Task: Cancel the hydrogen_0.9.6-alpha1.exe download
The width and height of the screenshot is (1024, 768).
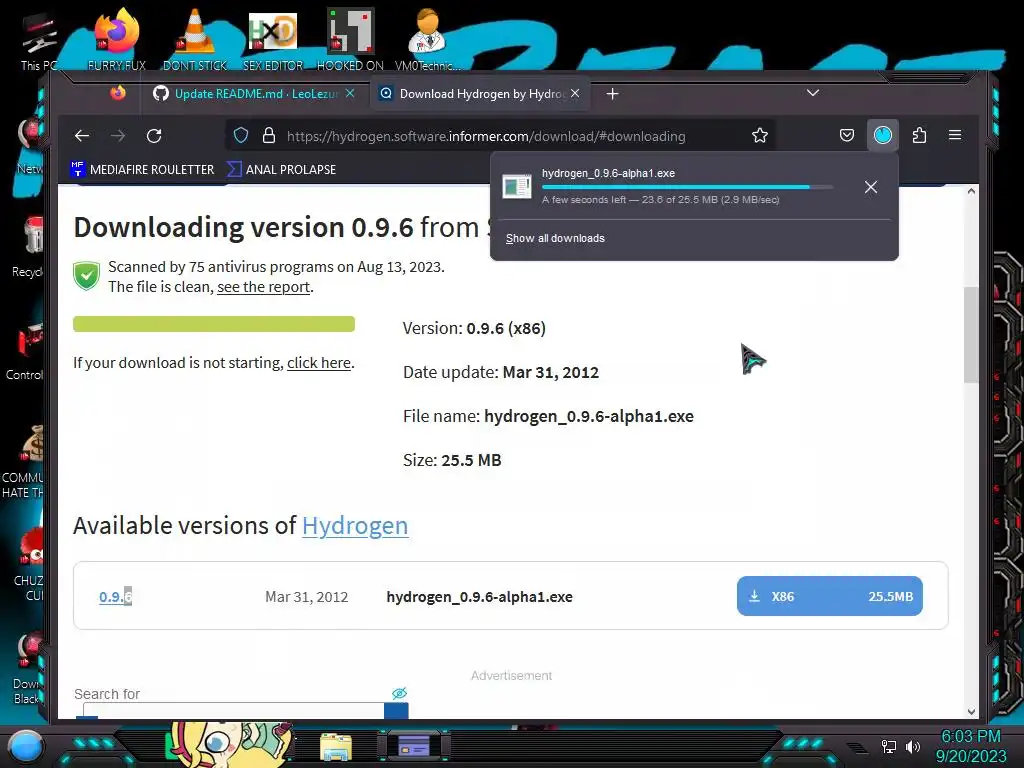Action: (871, 187)
